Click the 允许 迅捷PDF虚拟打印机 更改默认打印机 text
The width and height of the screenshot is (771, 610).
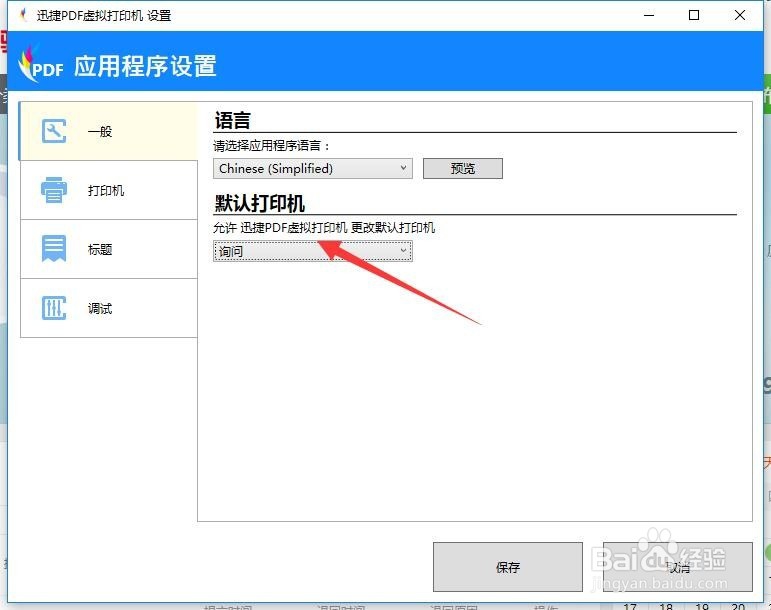(324, 228)
